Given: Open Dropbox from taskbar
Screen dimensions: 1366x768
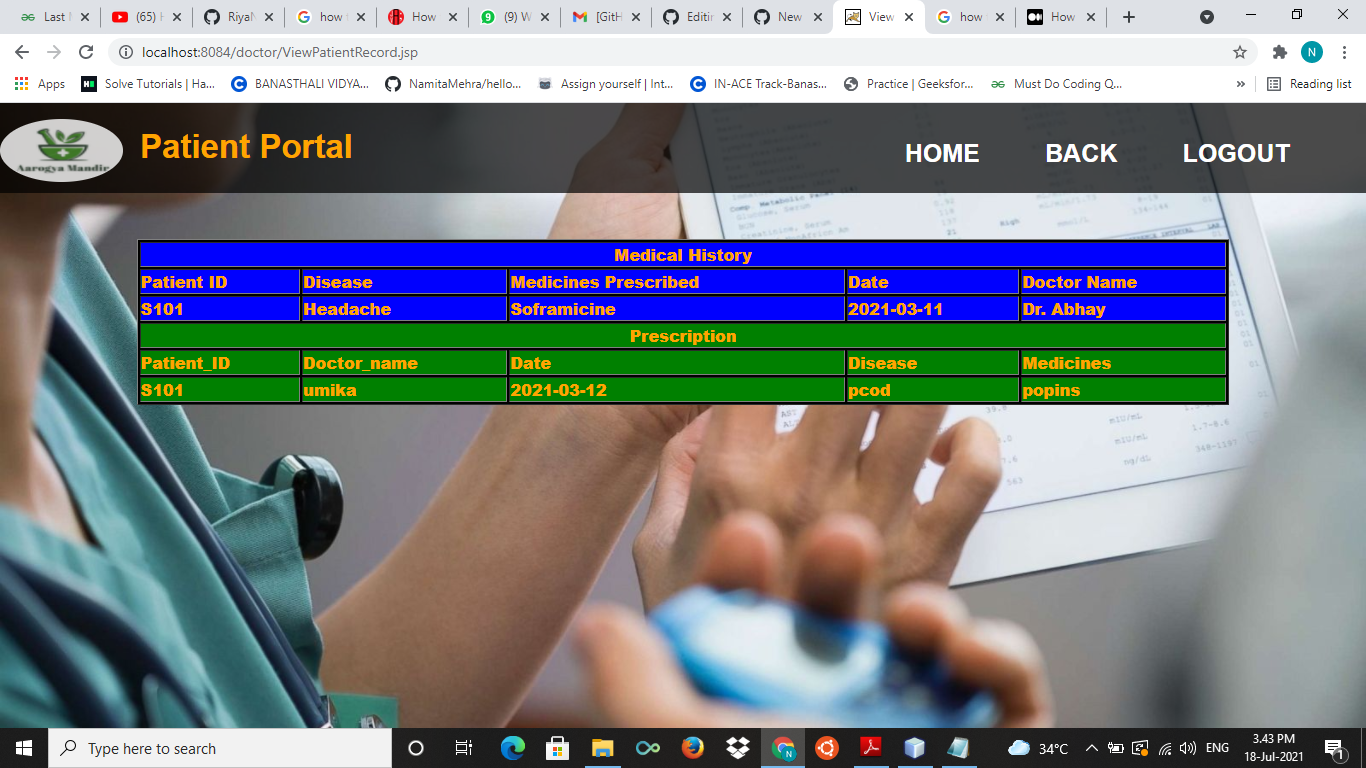Looking at the screenshot, I should [x=738, y=748].
